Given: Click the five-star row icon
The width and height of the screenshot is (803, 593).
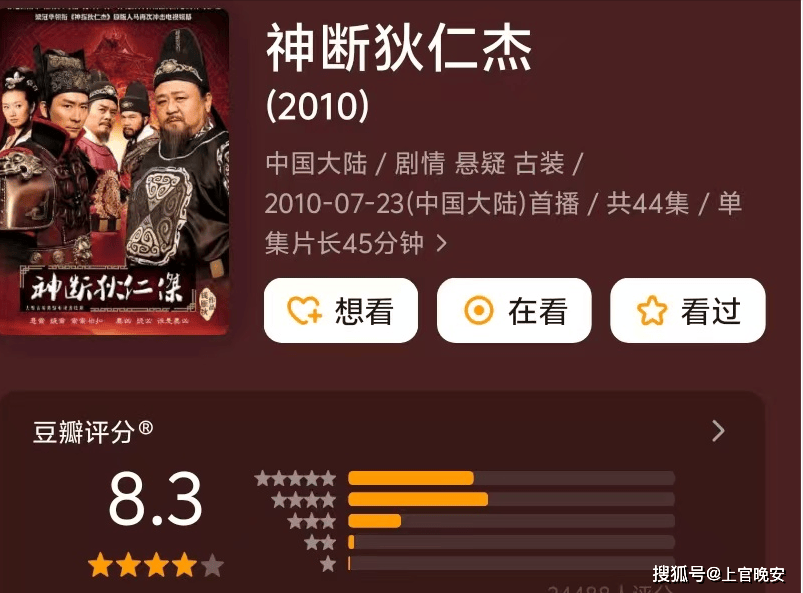Looking at the screenshot, I should click(x=295, y=478).
